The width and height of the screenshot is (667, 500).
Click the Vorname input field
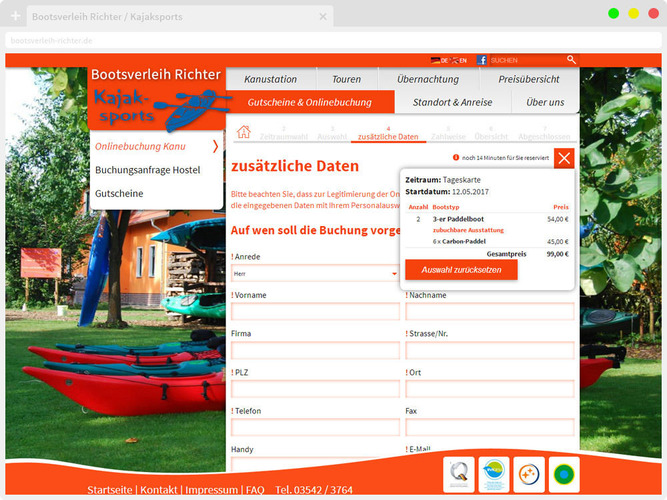point(314,312)
